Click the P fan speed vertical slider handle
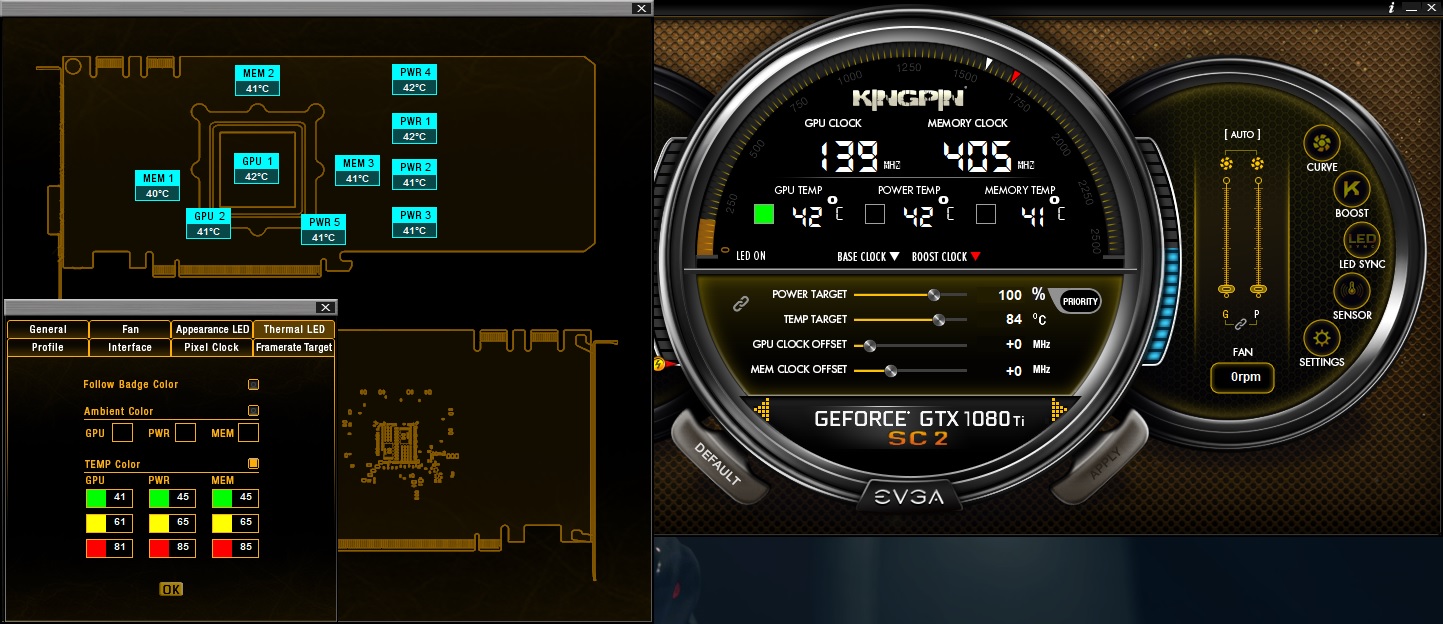 pyautogui.click(x=1258, y=290)
